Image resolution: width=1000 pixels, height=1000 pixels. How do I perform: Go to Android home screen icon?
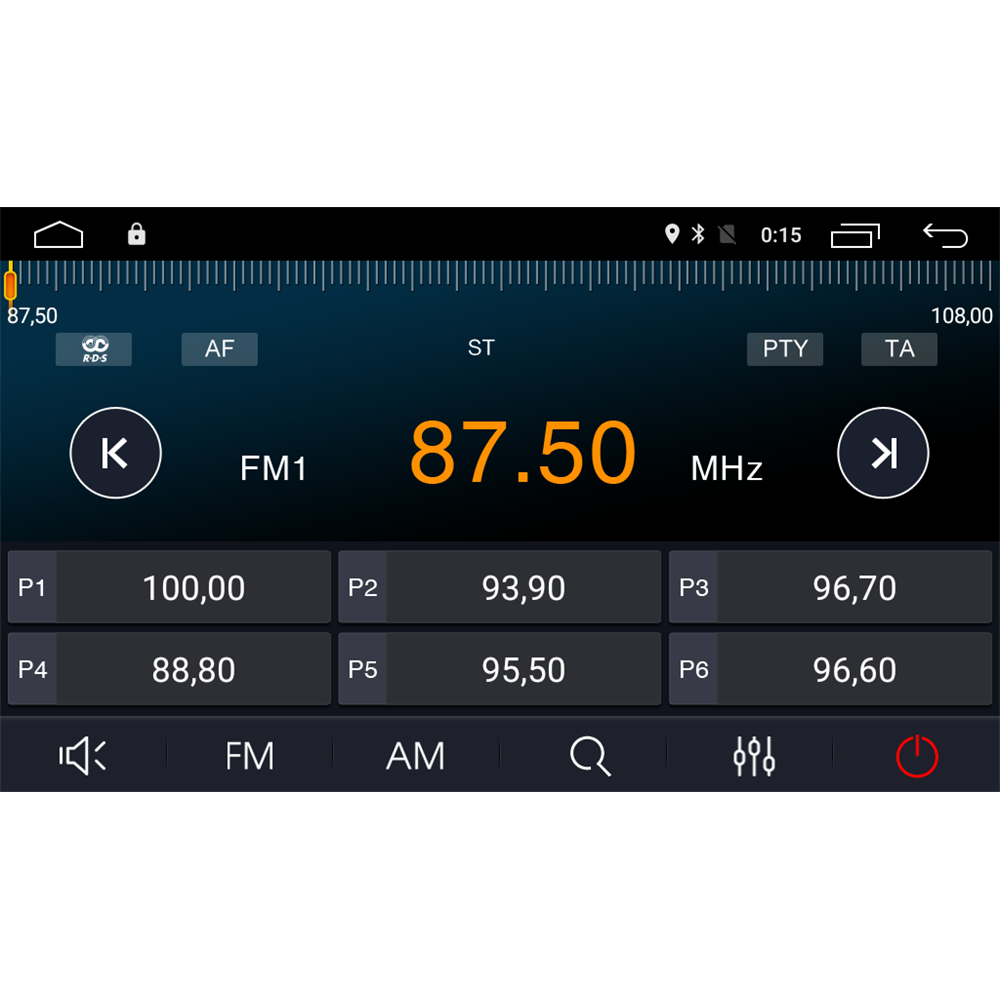tap(58, 235)
